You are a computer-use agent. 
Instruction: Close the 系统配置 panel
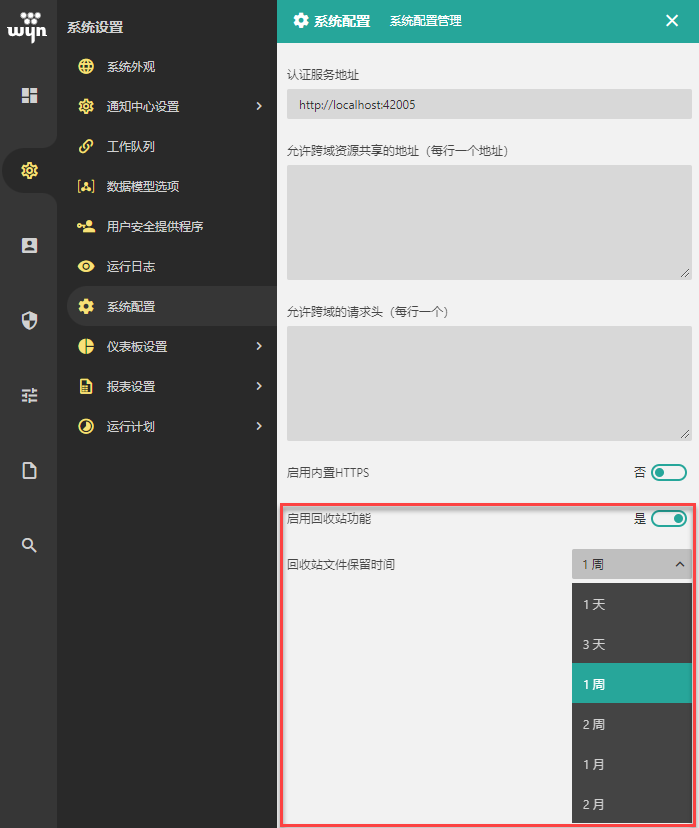click(x=672, y=21)
